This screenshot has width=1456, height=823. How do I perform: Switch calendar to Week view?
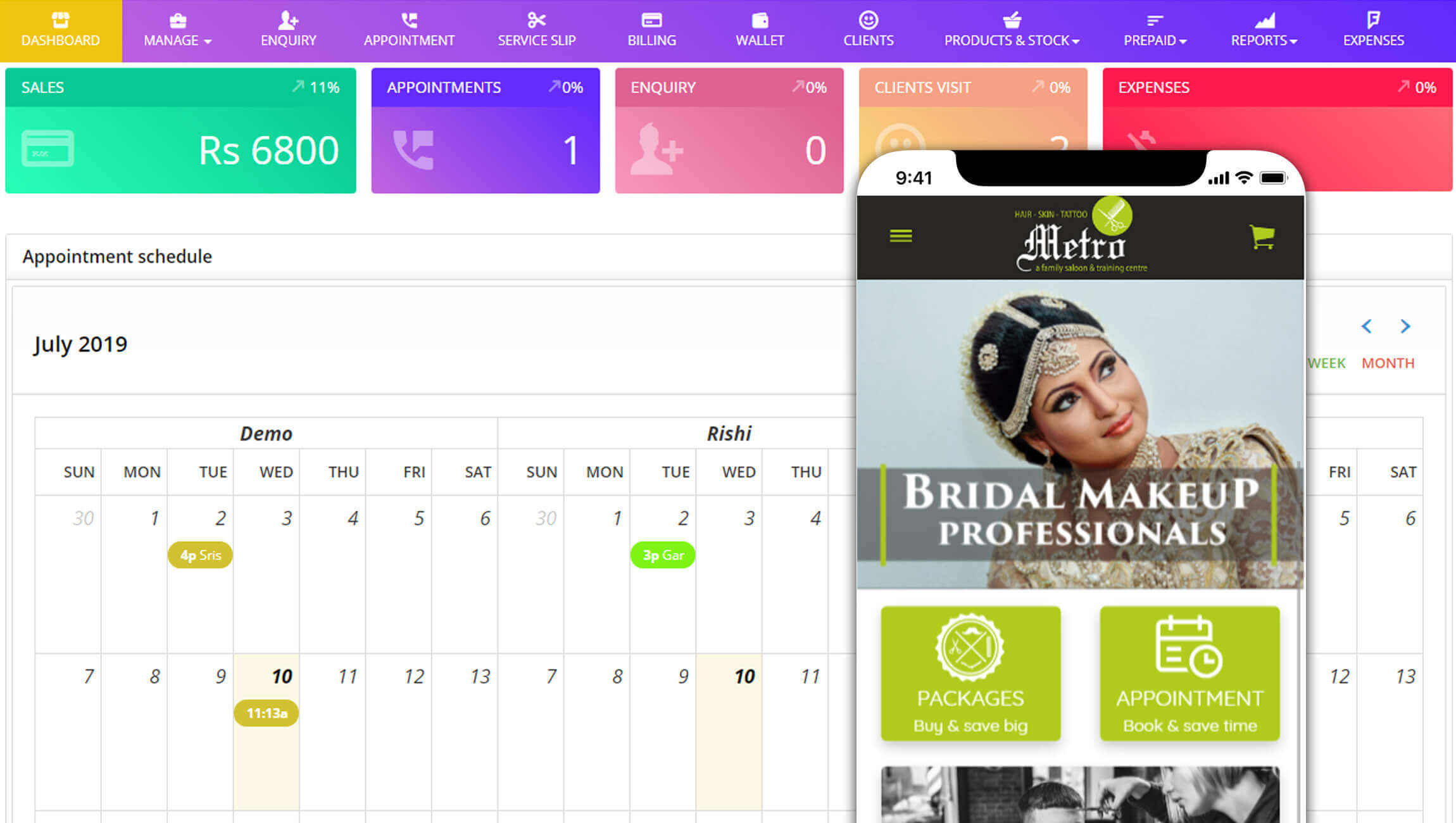[x=1327, y=363]
